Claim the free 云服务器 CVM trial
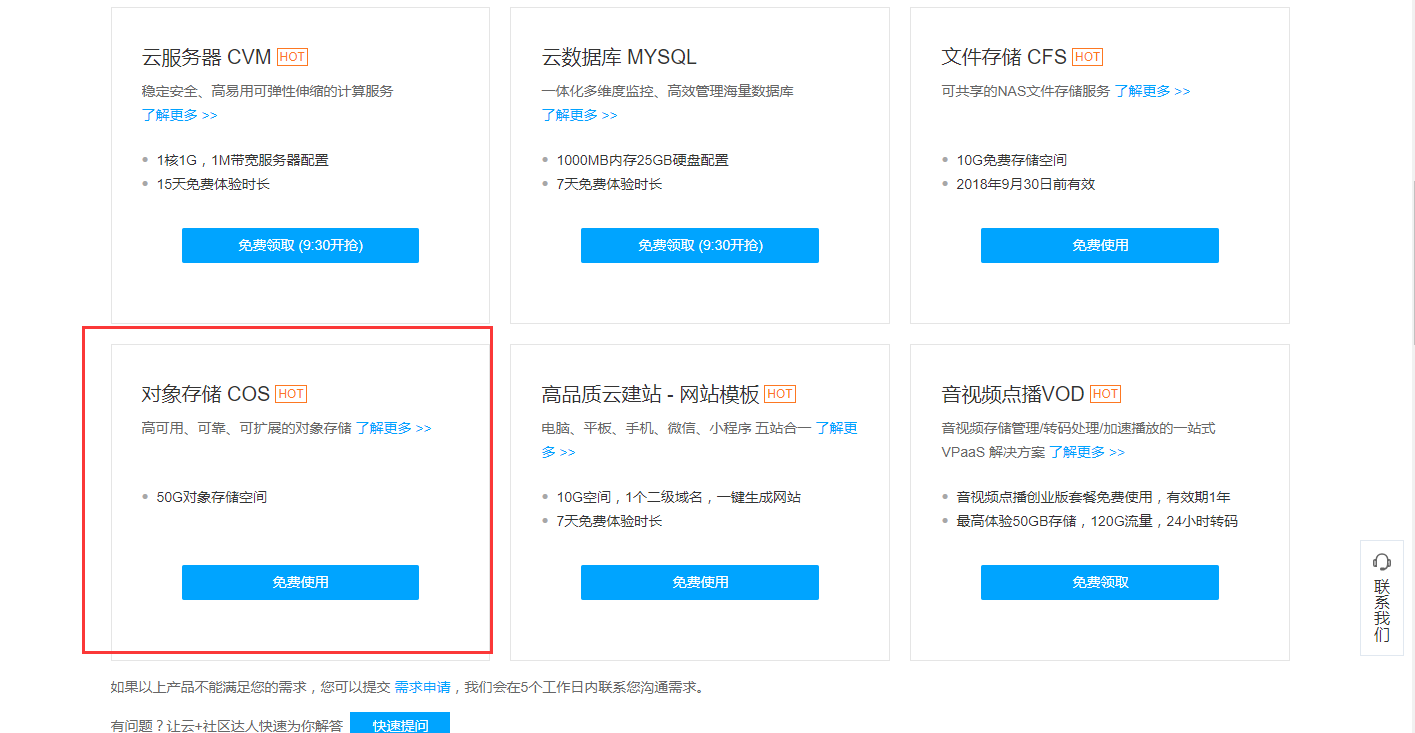 coord(300,245)
